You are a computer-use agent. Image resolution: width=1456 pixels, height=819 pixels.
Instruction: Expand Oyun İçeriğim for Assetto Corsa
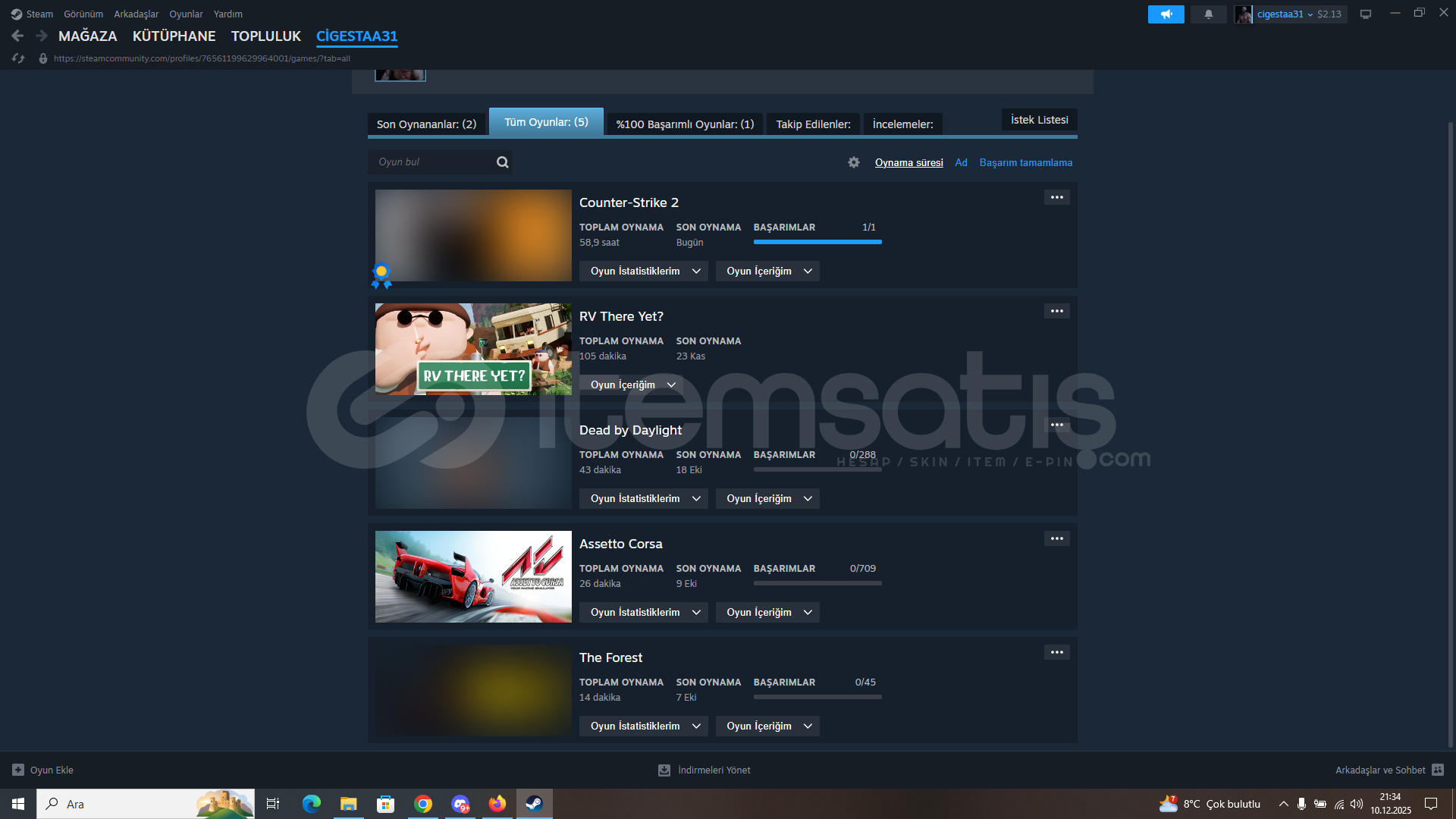(x=767, y=613)
